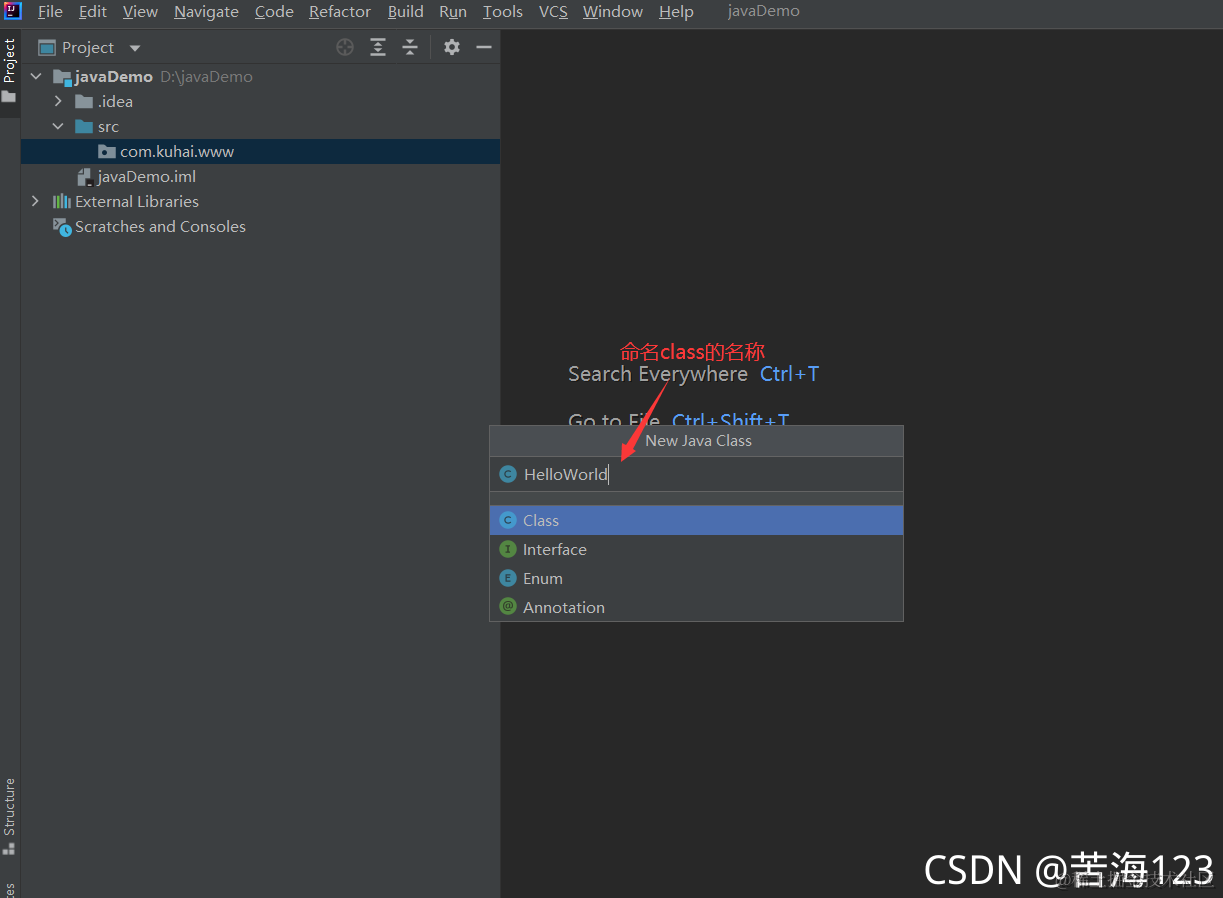Select the Annotation option
The height and width of the screenshot is (898, 1223).
(696, 607)
